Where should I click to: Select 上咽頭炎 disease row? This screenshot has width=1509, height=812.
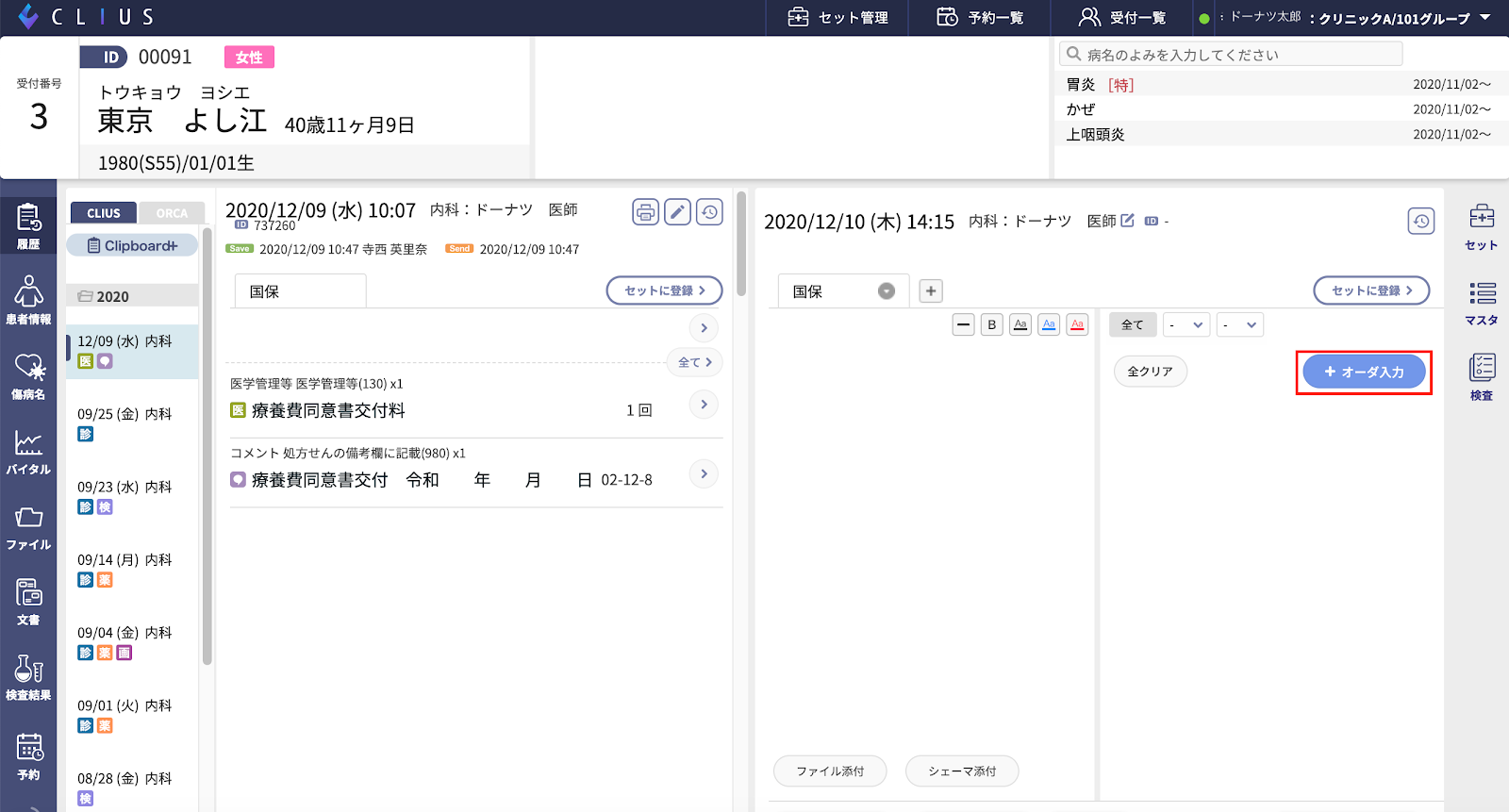1279,134
